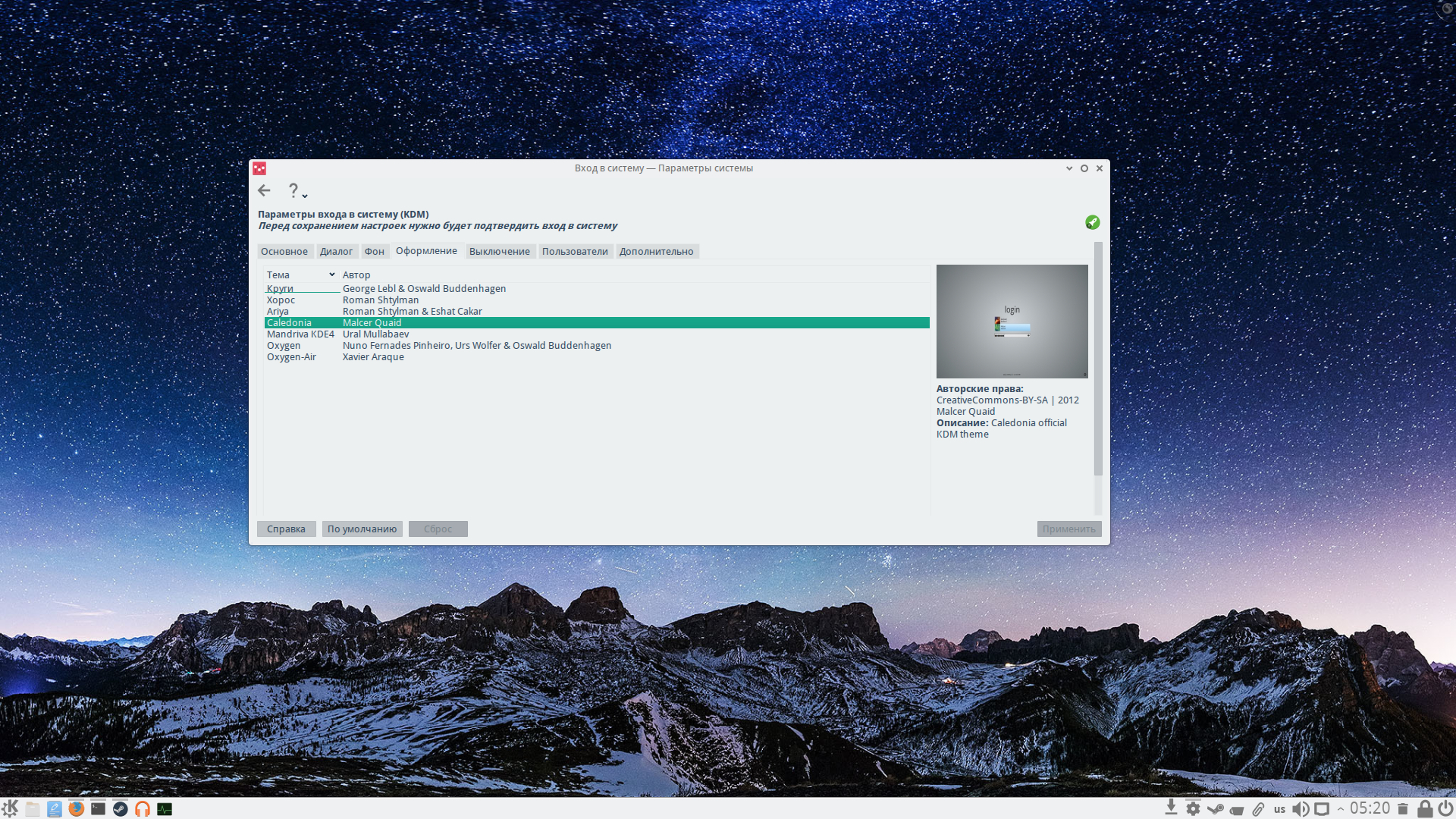This screenshot has width=1456, height=819.
Task: Click the volume speaker tray icon
Action: coord(1300,809)
